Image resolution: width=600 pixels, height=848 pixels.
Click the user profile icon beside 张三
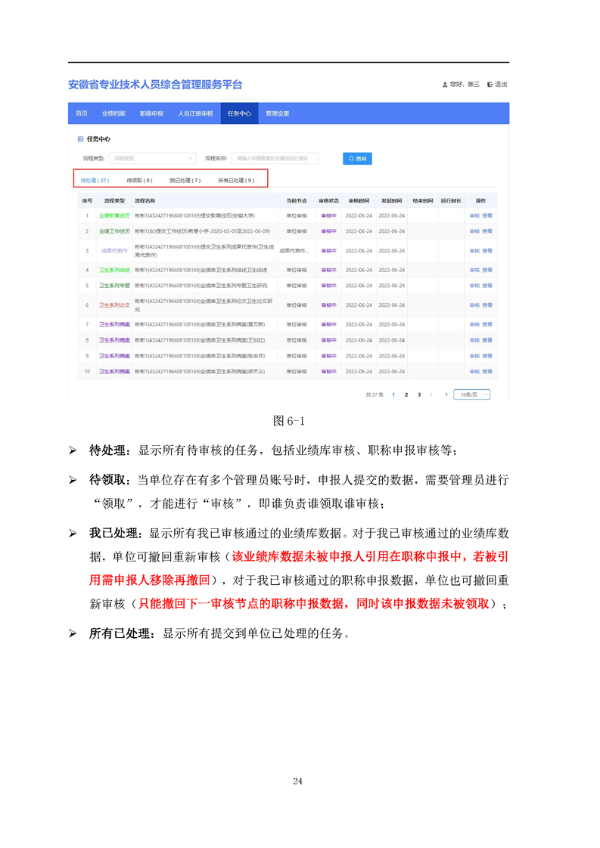pyautogui.click(x=444, y=84)
